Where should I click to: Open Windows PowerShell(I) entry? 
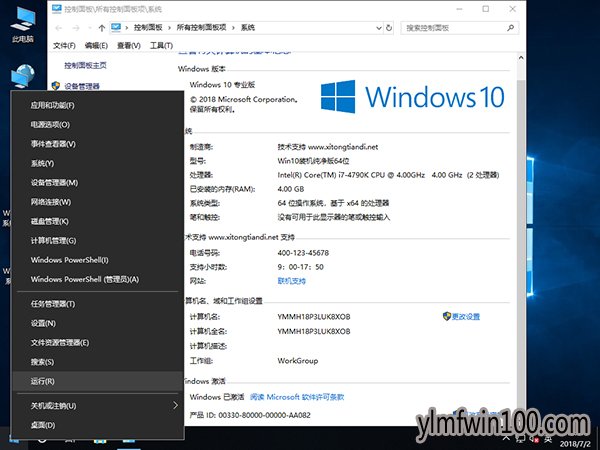(x=69, y=260)
